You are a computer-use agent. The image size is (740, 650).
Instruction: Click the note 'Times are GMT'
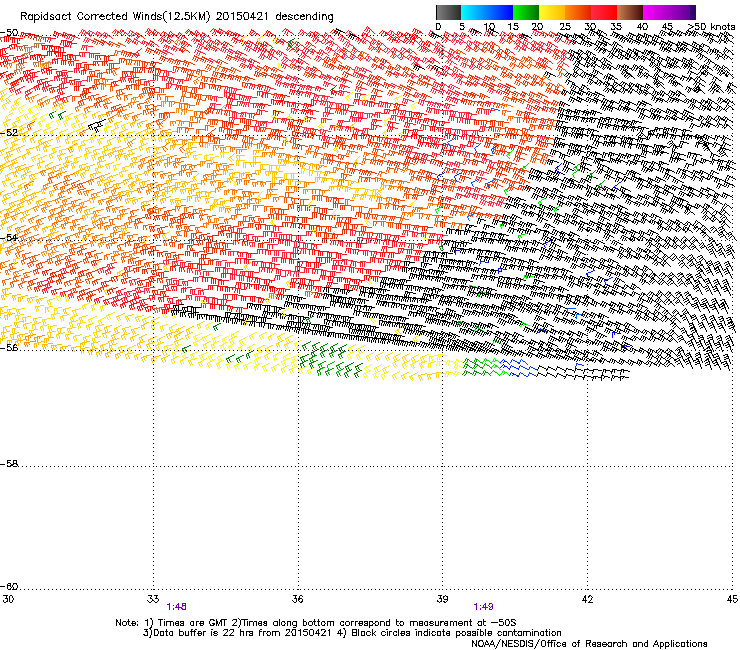(192, 623)
